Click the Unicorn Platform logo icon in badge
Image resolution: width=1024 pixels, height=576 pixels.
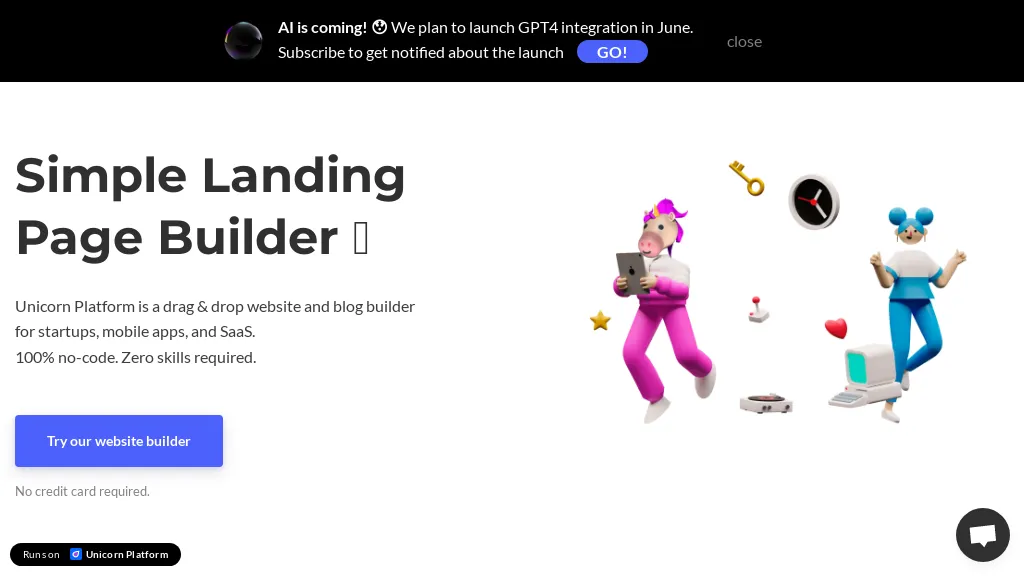[76, 554]
